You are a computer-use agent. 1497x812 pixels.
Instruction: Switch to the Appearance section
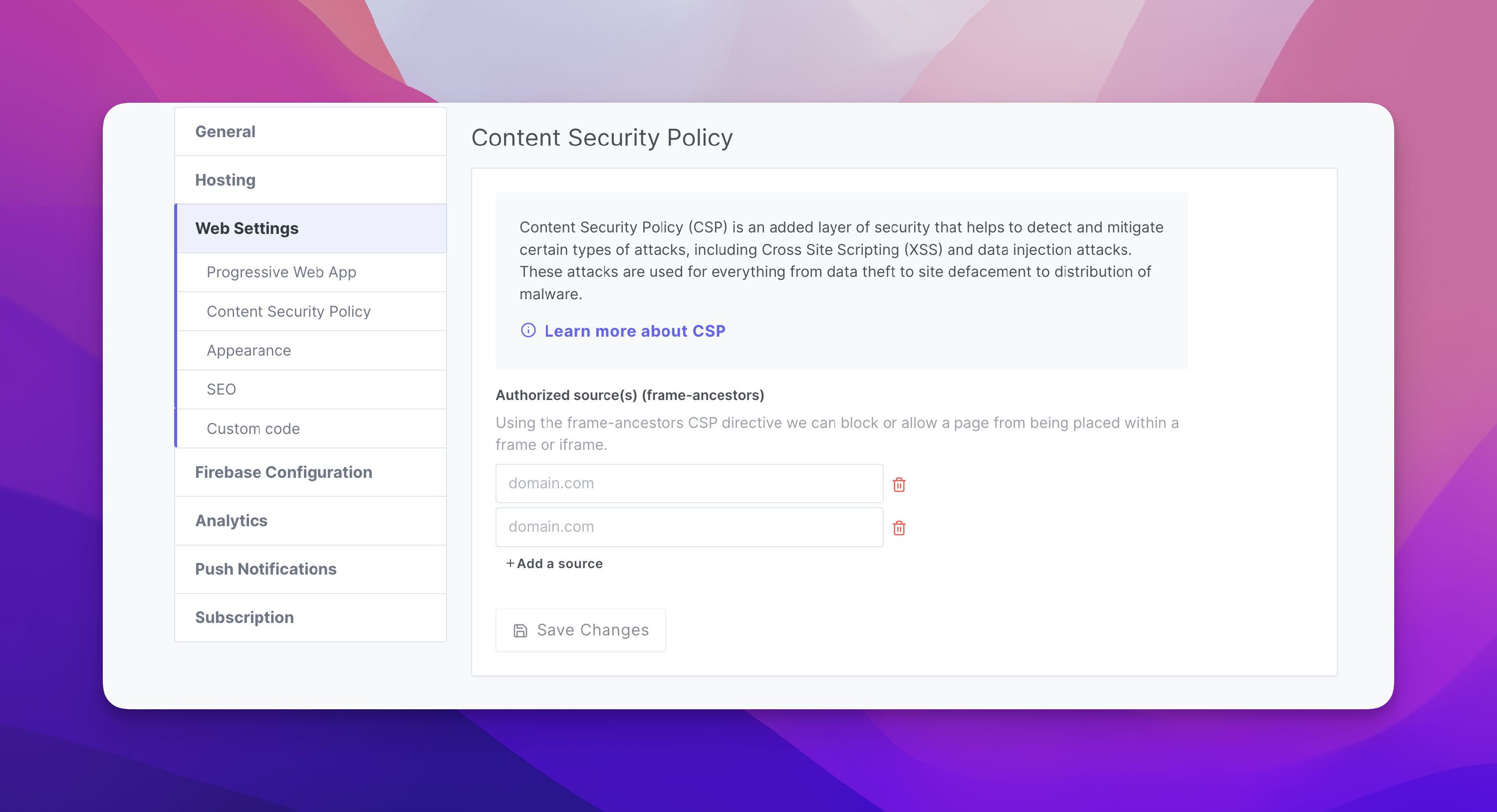(249, 350)
